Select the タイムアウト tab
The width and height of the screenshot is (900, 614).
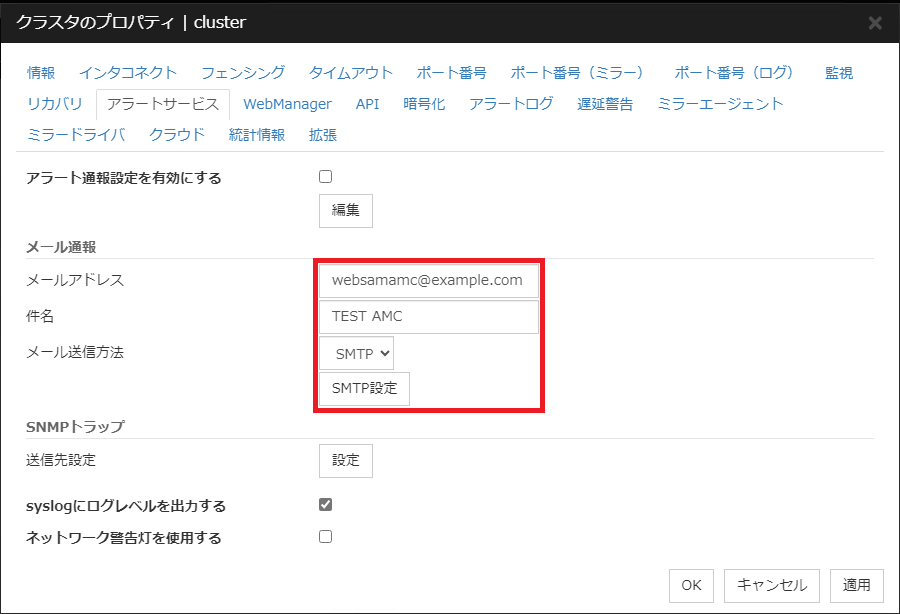click(x=351, y=73)
